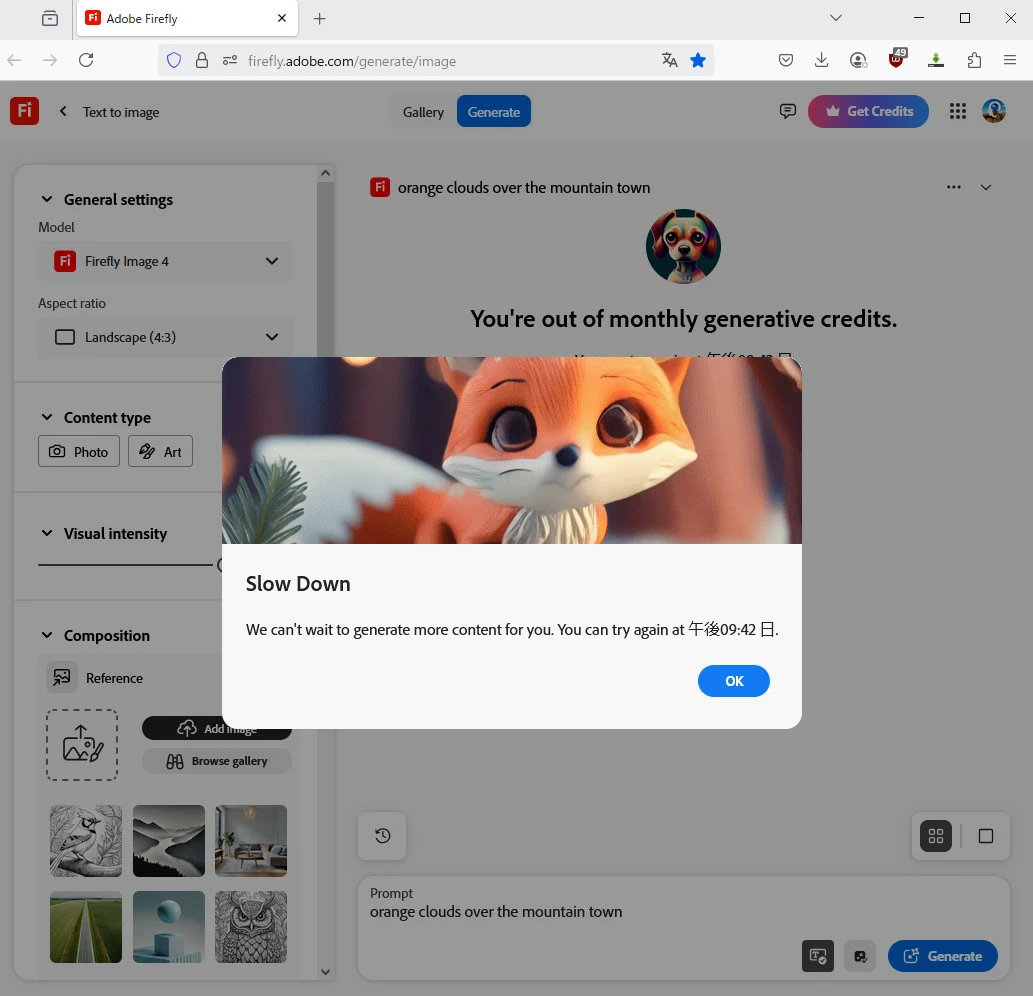The image size is (1033, 996).
Task: Open the Firefox account icon
Action: pos(858,61)
